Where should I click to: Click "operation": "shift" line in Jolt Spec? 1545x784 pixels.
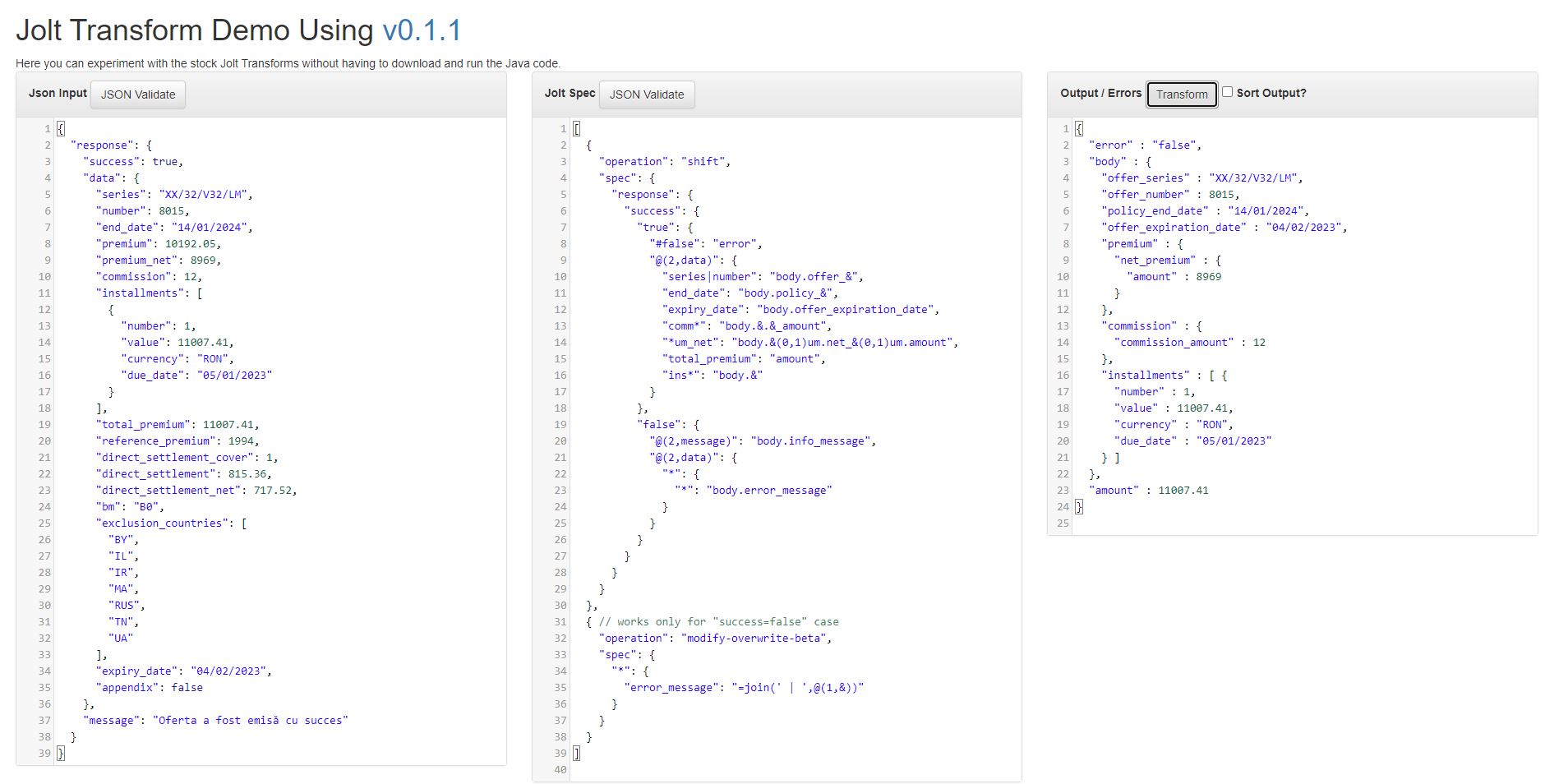click(x=665, y=162)
